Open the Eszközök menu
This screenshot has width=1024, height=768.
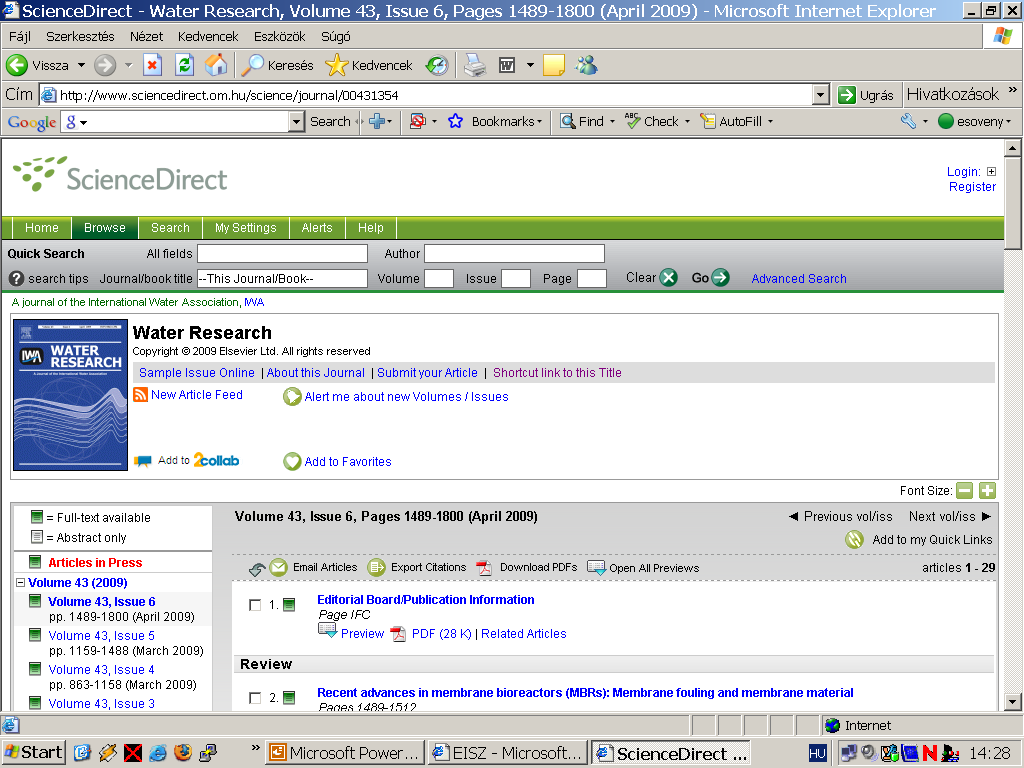pos(280,37)
